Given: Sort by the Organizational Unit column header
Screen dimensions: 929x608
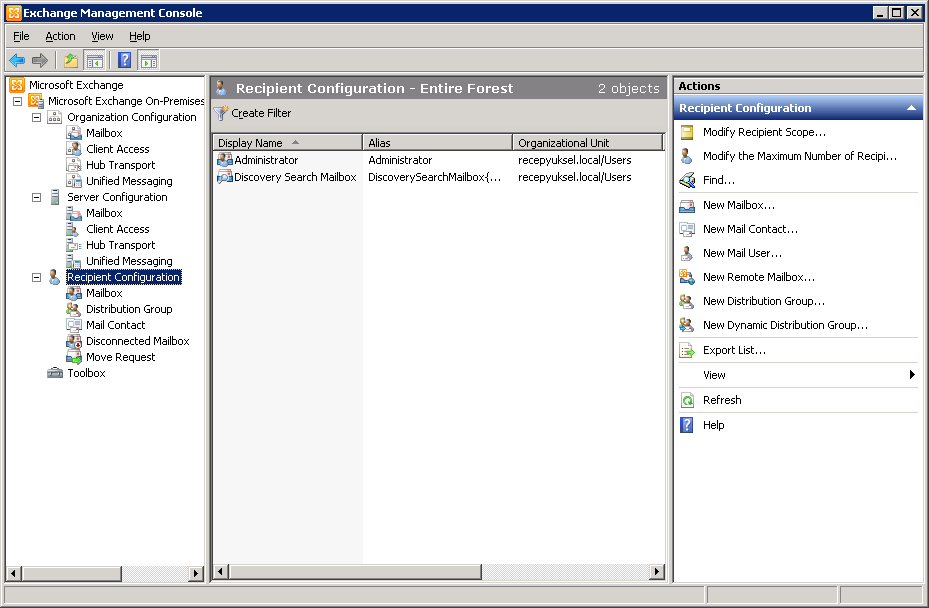Looking at the screenshot, I should pyautogui.click(x=587, y=142).
